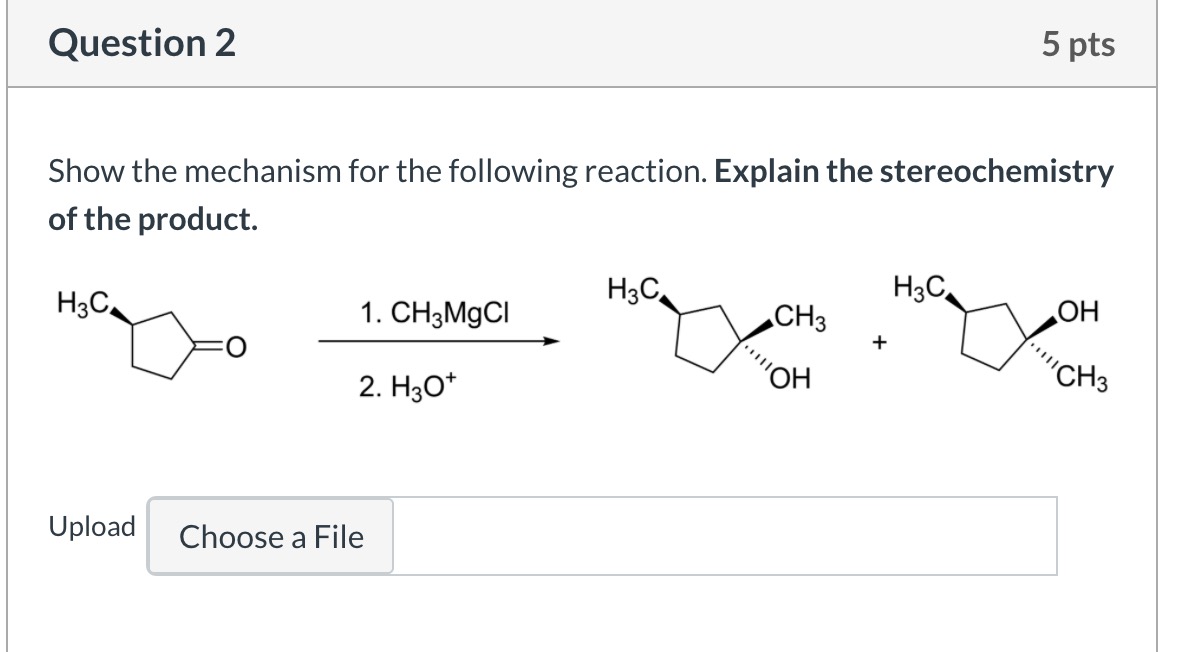Image resolution: width=1186 pixels, height=652 pixels.
Task: Click the dashed-bond CH3 on second product
Action: coord(1081,379)
